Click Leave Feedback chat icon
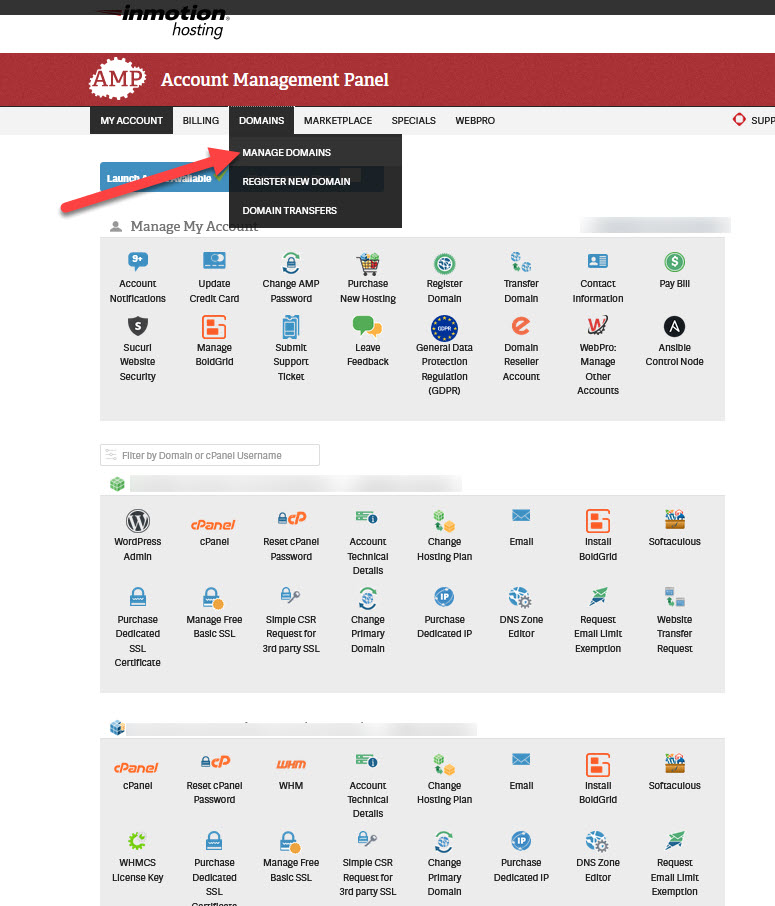Screen dimensions: 775x906 [x=368, y=326]
